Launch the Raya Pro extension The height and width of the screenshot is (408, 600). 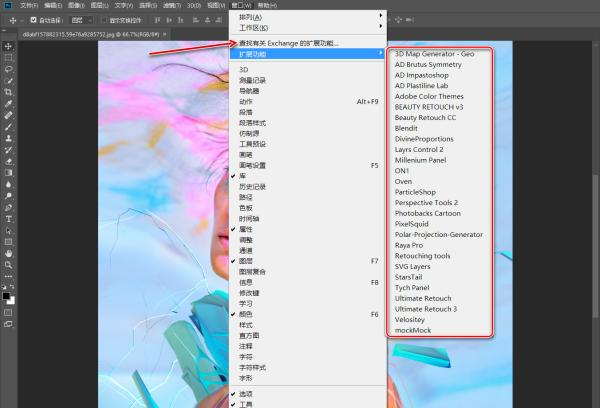click(410, 245)
